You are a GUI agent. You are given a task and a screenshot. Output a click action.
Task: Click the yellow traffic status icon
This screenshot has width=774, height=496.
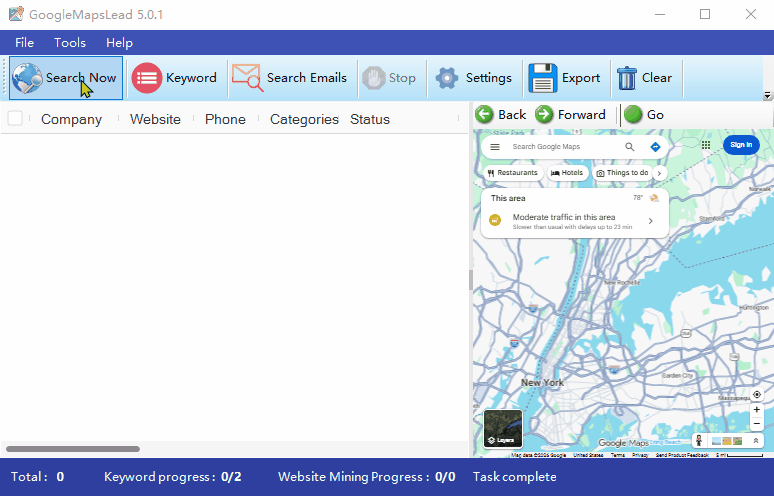click(495, 221)
